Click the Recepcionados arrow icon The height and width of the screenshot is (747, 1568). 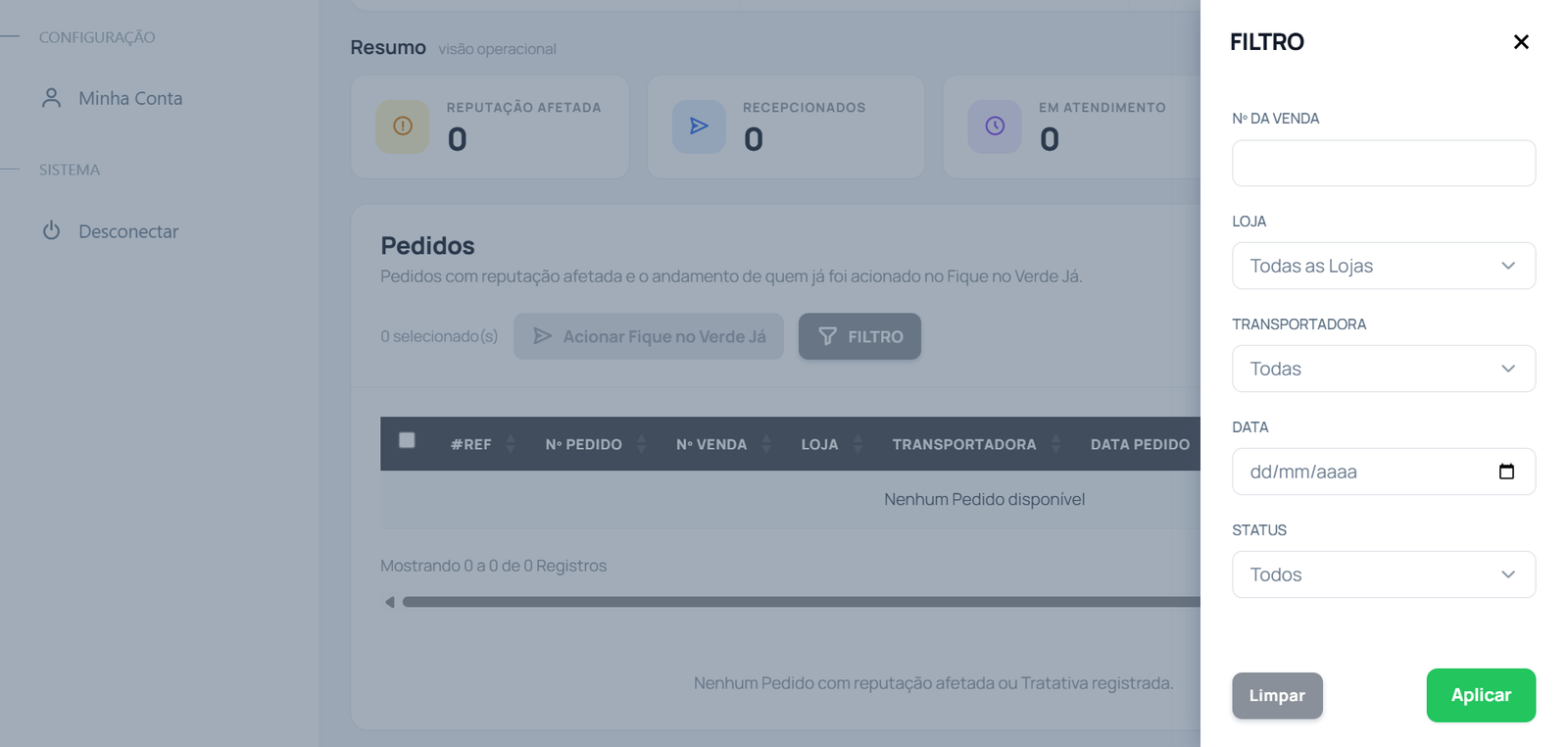[x=699, y=126]
